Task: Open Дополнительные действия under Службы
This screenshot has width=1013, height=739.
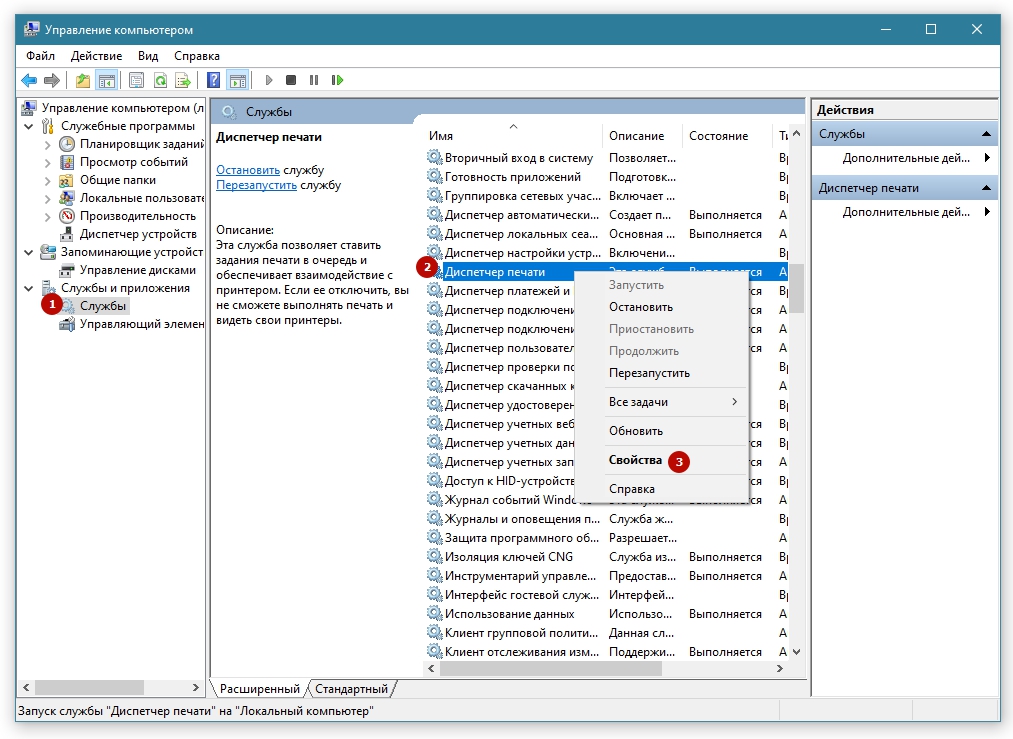Action: click(906, 158)
